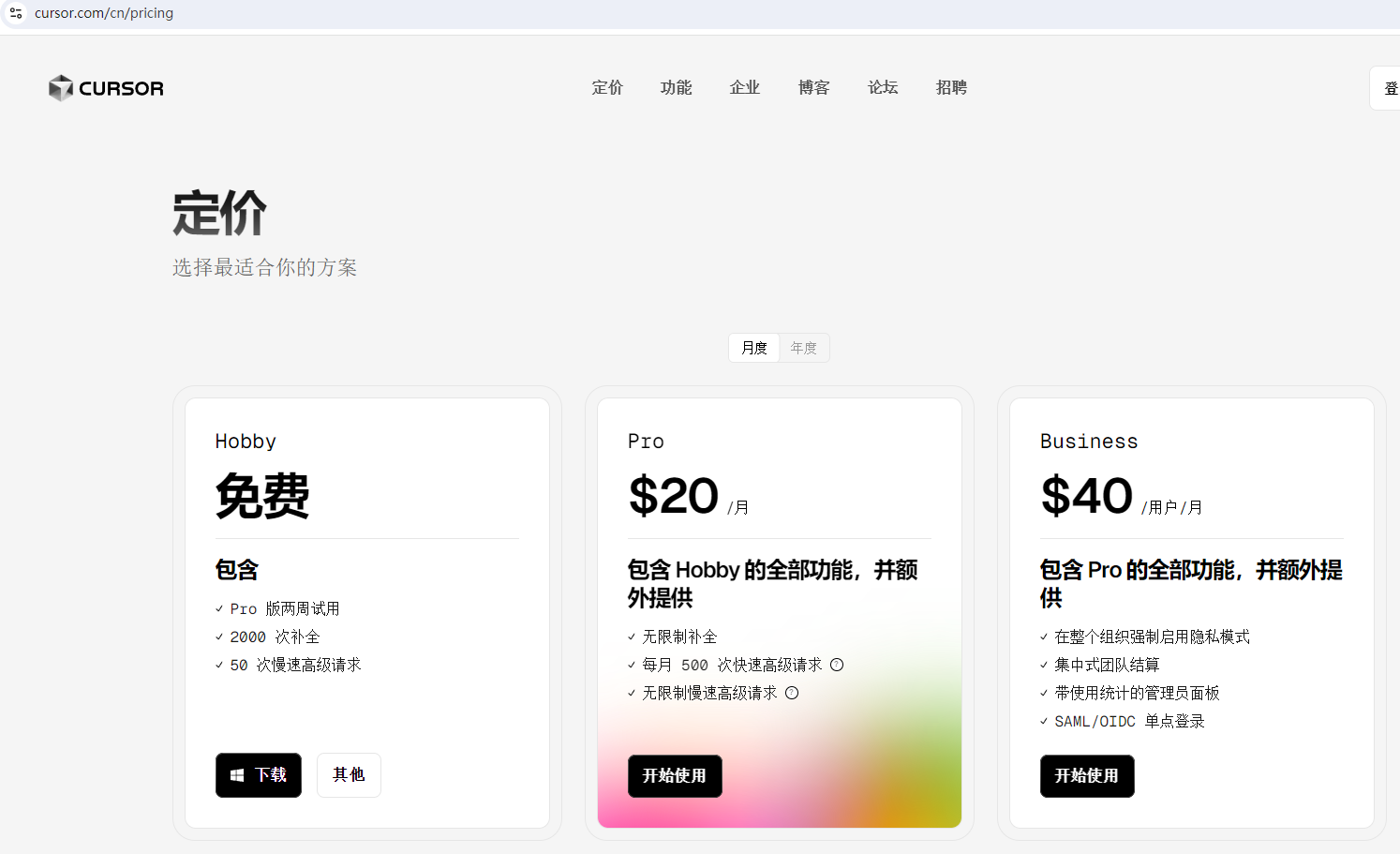Open the 博客 nav item
This screenshot has height=854, width=1400.
[x=813, y=87]
